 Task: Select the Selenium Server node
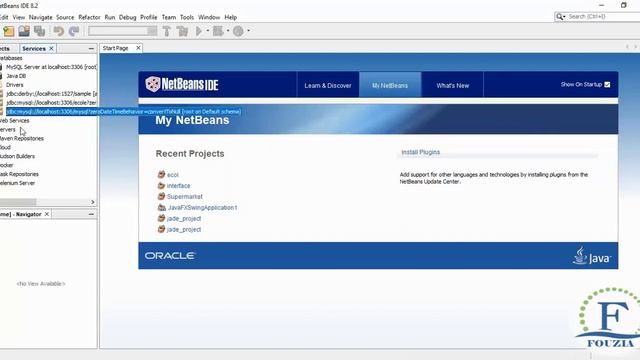point(18,183)
